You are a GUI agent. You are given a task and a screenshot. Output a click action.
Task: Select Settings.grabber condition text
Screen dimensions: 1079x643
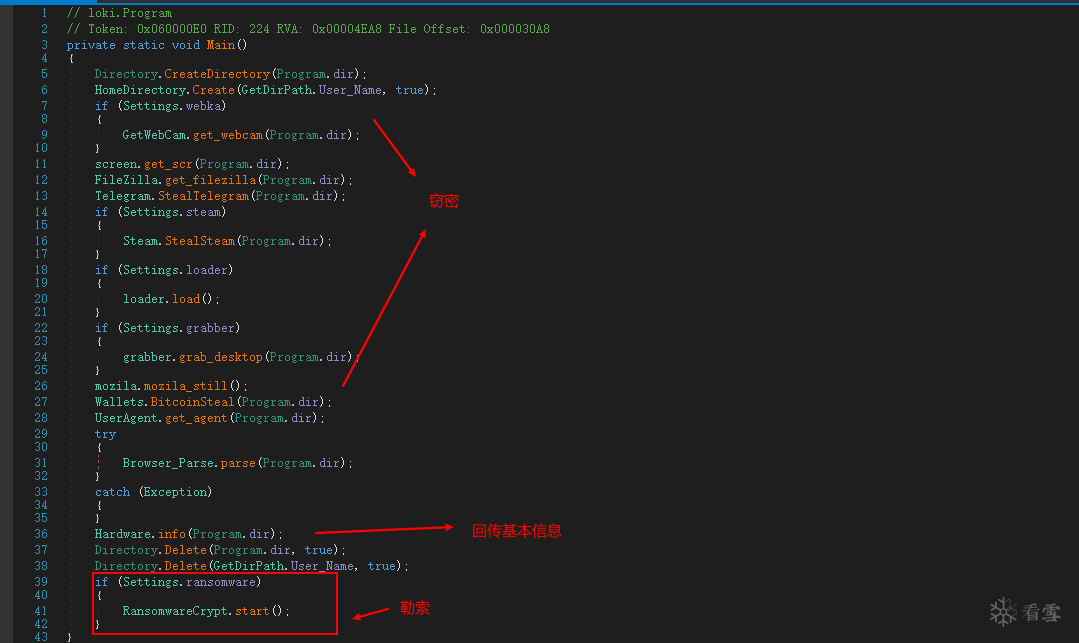(179, 328)
